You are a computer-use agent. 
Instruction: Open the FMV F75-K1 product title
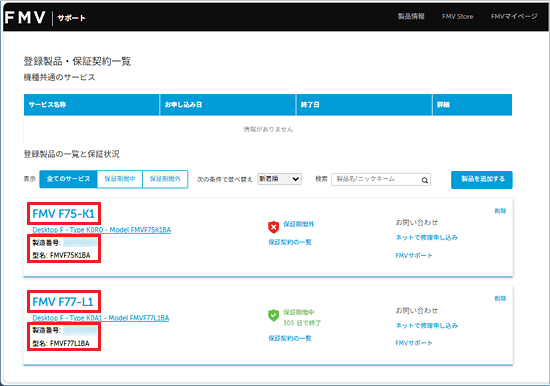coord(63,214)
